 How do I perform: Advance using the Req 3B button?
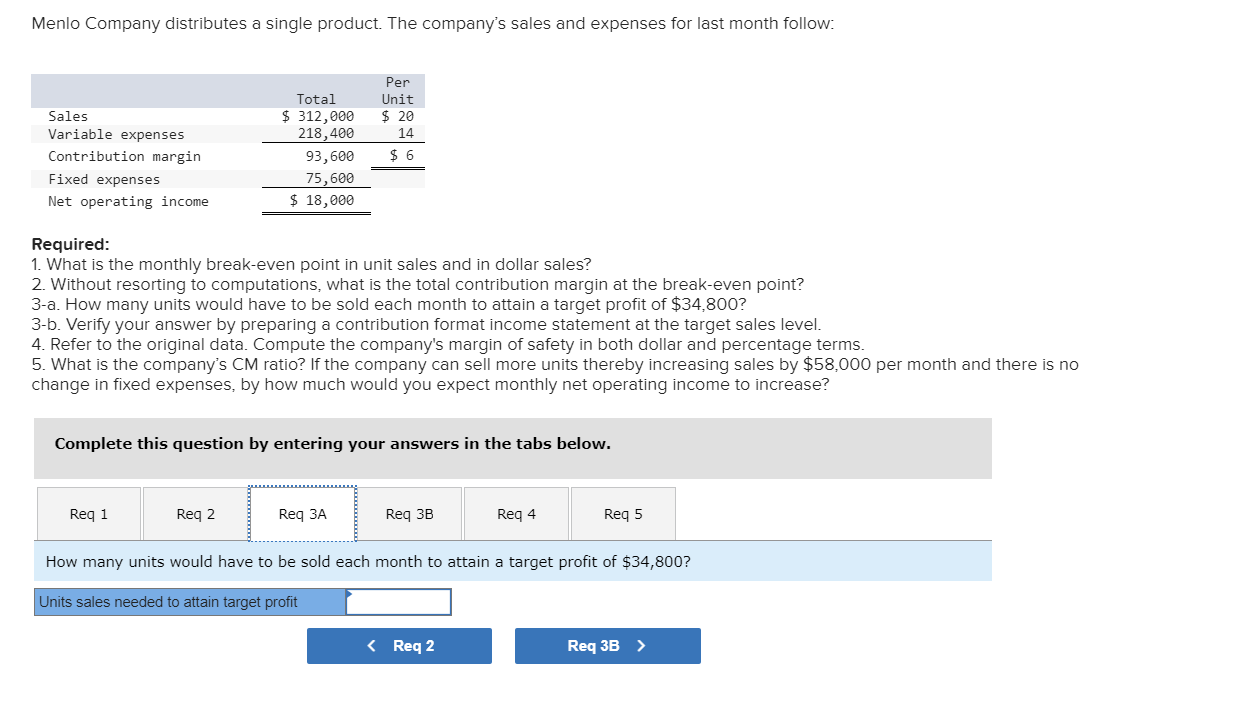(x=607, y=645)
